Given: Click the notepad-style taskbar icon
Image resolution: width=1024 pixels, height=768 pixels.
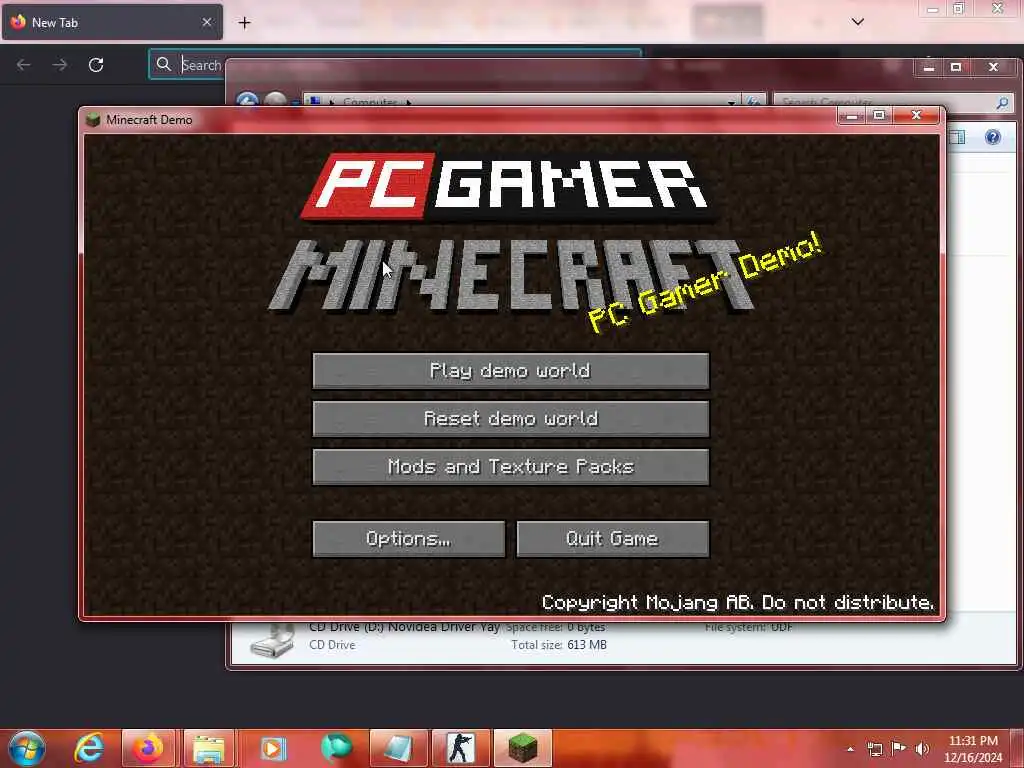Looking at the screenshot, I should coord(398,748).
